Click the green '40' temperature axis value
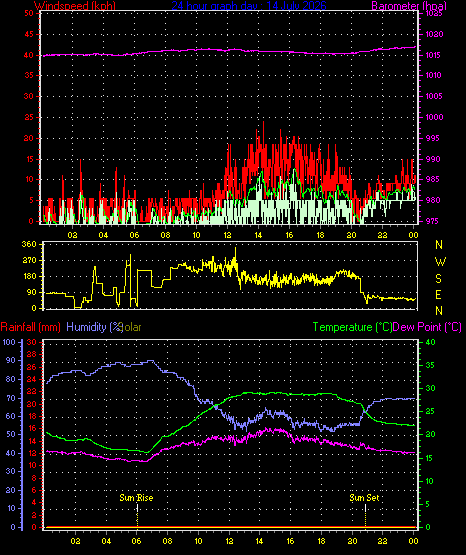 tap(430, 342)
